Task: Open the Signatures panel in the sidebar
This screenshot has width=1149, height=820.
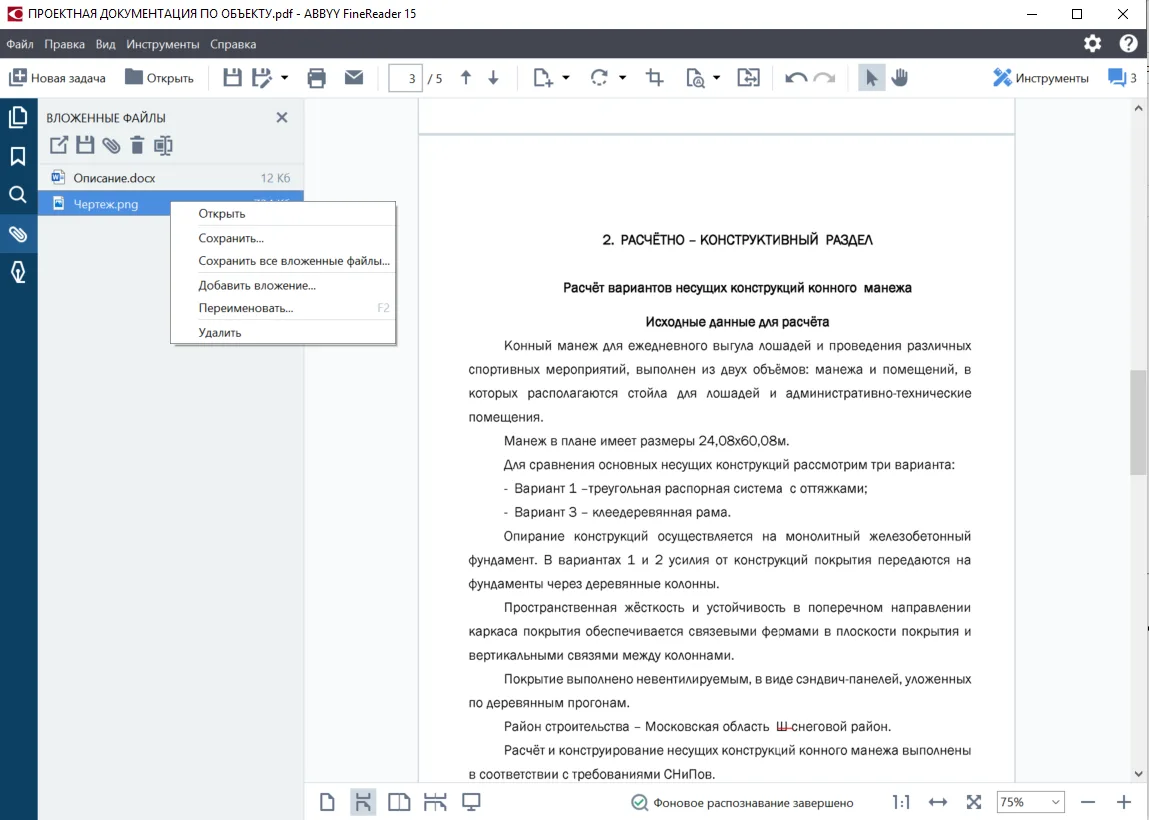Action: [x=18, y=273]
